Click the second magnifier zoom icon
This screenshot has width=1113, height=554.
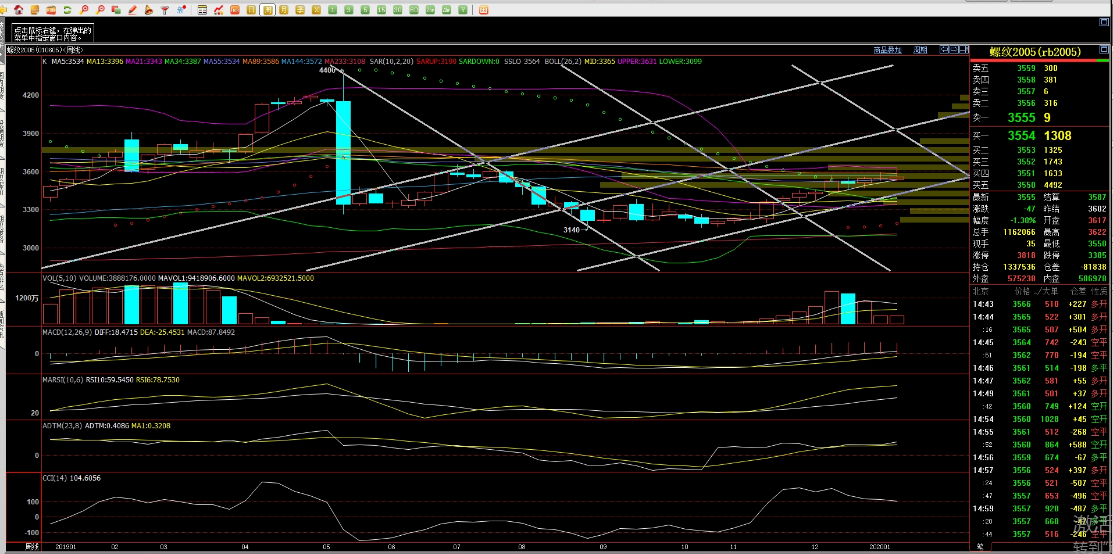tap(100, 10)
